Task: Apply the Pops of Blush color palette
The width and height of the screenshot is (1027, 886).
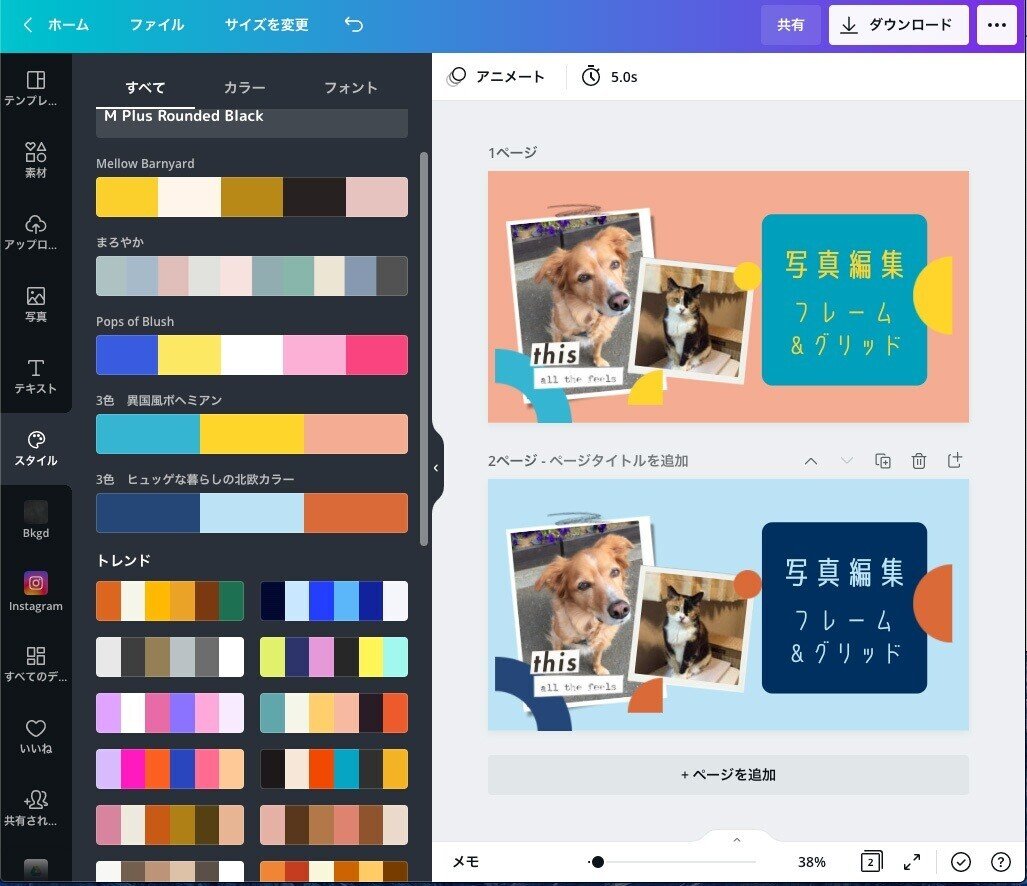Action: (251, 355)
